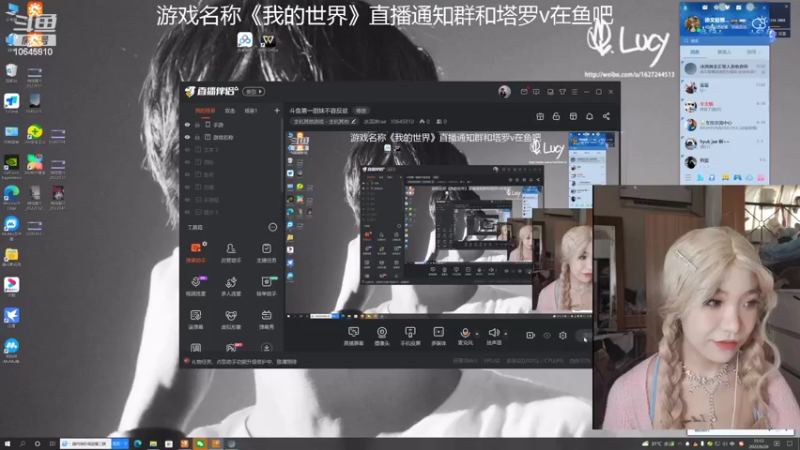This screenshot has width=800, height=450.
Task: Open the Windows Start menu
Action: coord(7,444)
